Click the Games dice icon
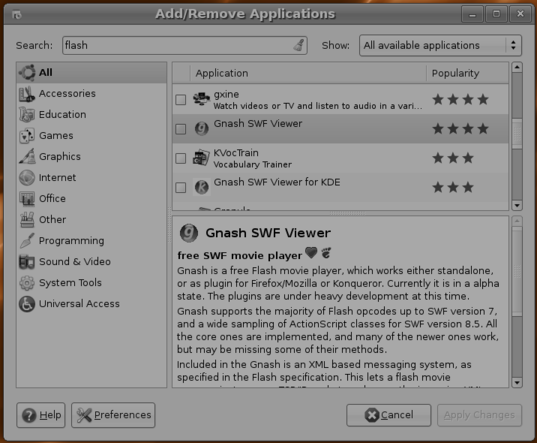Screen dimensions: 537x443 point(27,136)
